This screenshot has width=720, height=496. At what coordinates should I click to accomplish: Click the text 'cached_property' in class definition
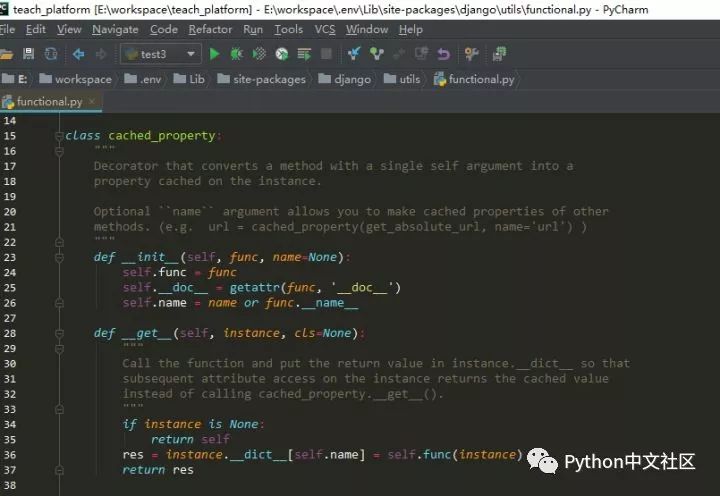pos(162,135)
